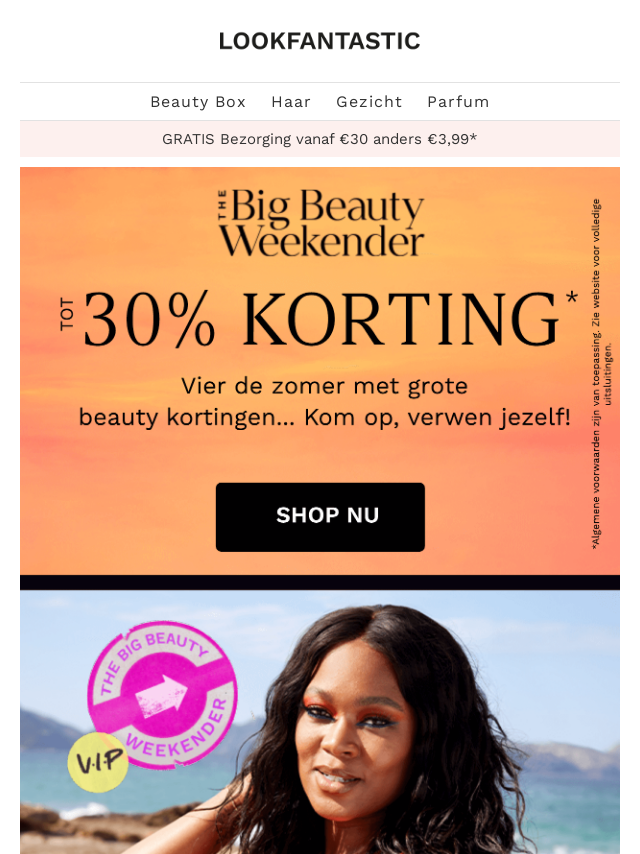Open the vertical Algemene voorwaarden terms text
This screenshot has height=854, width=640.
click(601, 374)
